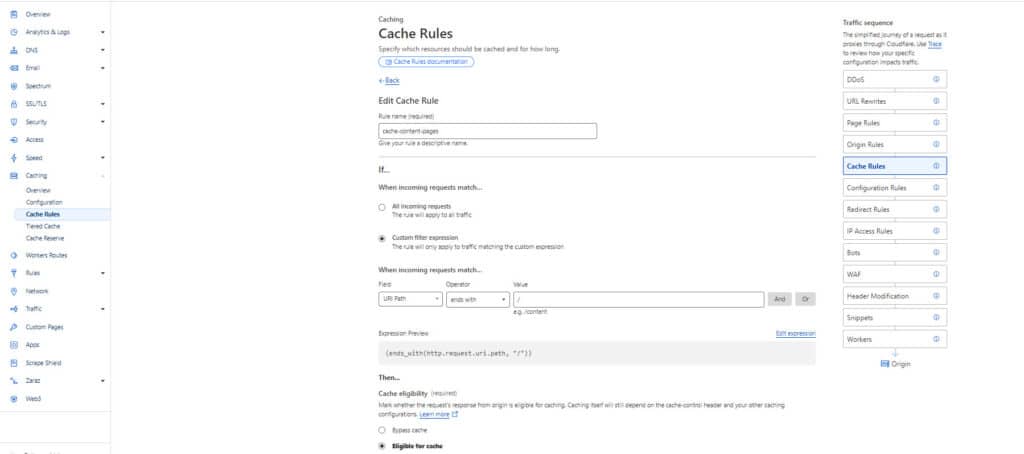
Task: Expand the DNS submenu arrow
Action: [103, 50]
